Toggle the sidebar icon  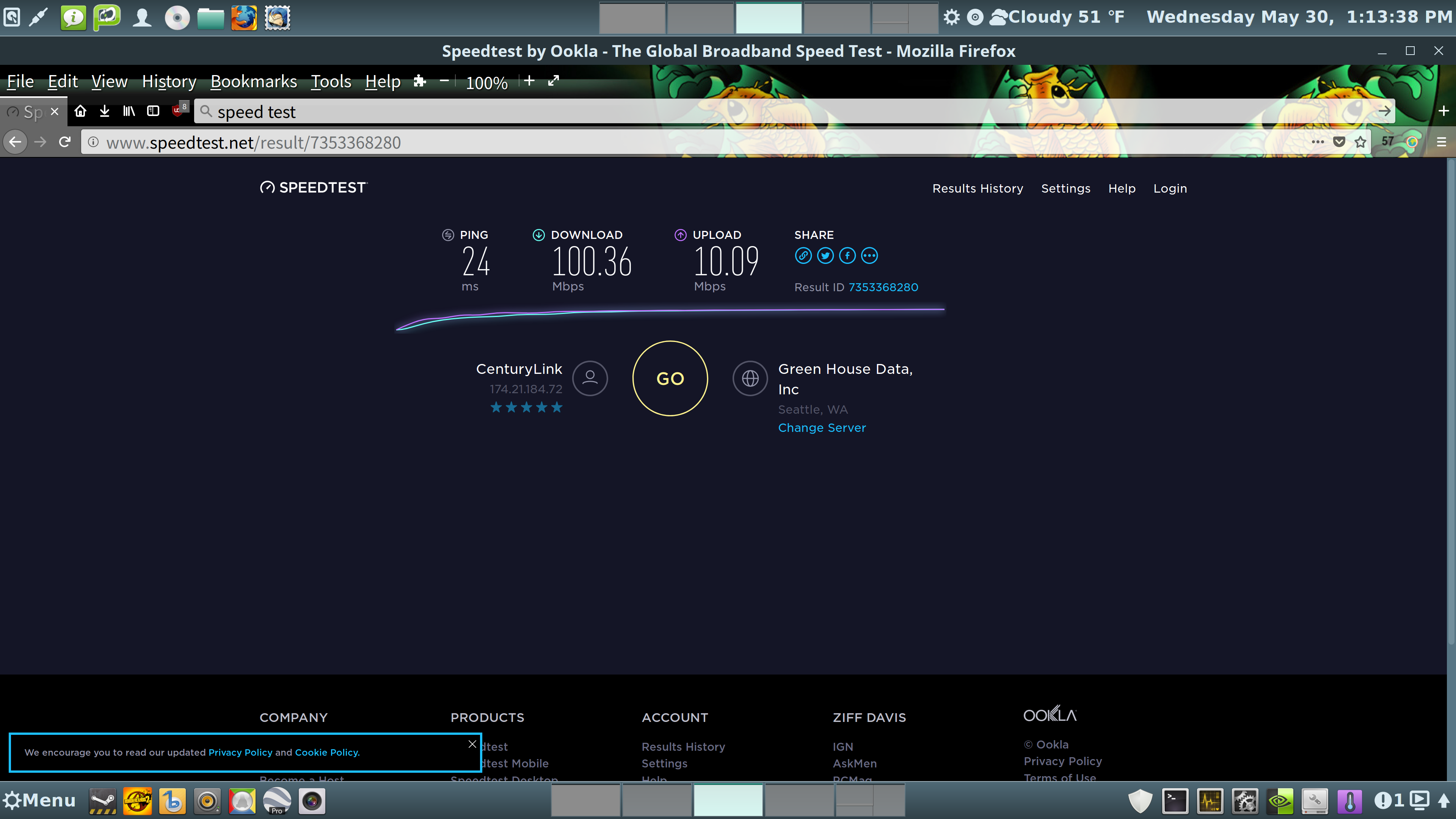coord(153,111)
